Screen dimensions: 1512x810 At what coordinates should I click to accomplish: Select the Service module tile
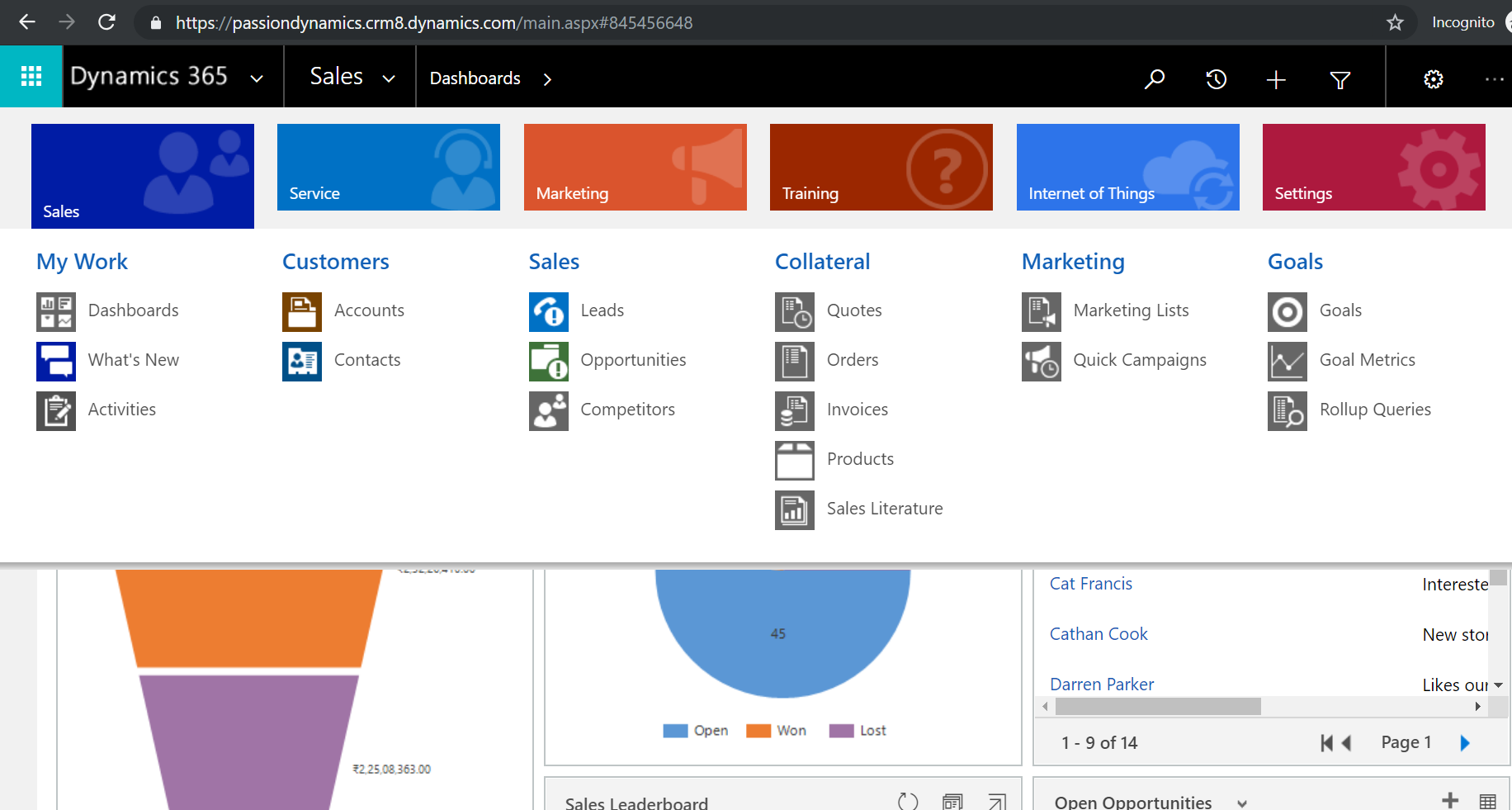coord(389,168)
